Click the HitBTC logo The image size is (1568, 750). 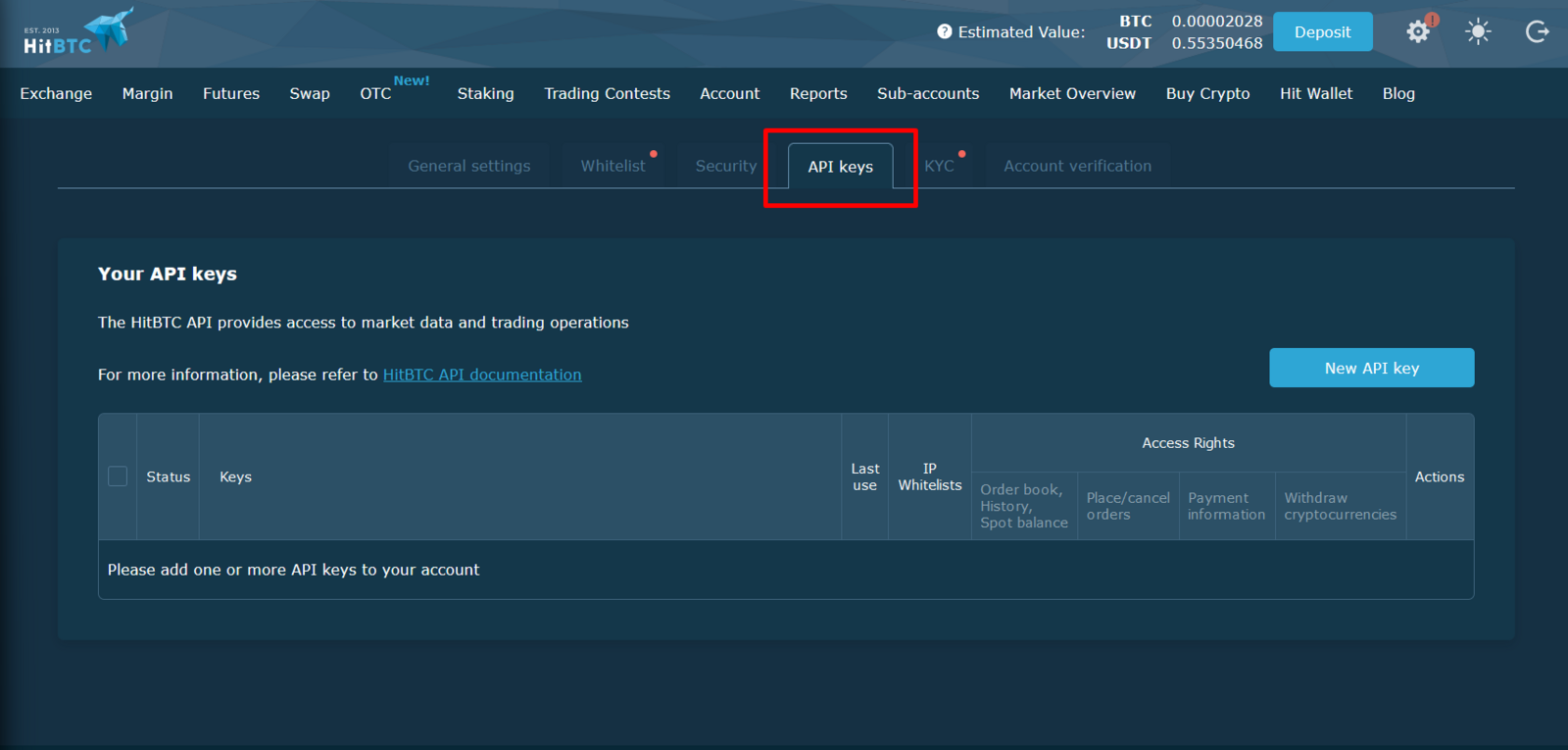pos(77,31)
